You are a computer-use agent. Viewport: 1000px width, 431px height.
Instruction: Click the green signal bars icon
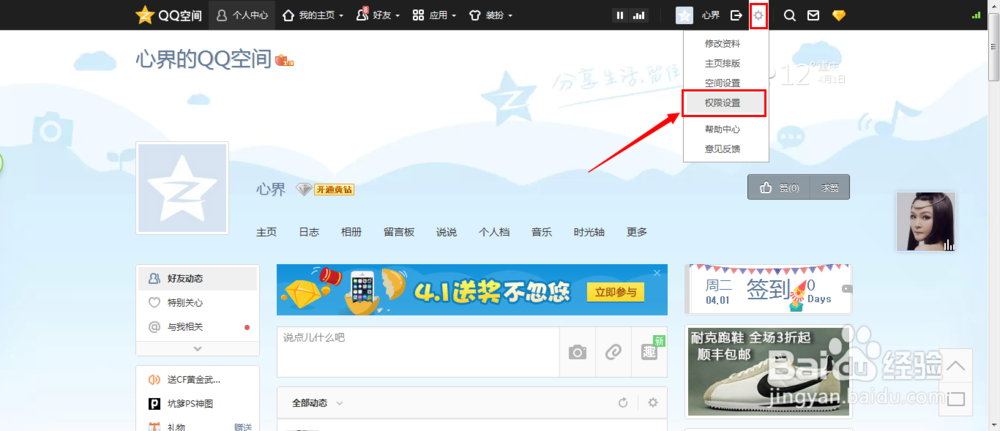(x=976, y=15)
